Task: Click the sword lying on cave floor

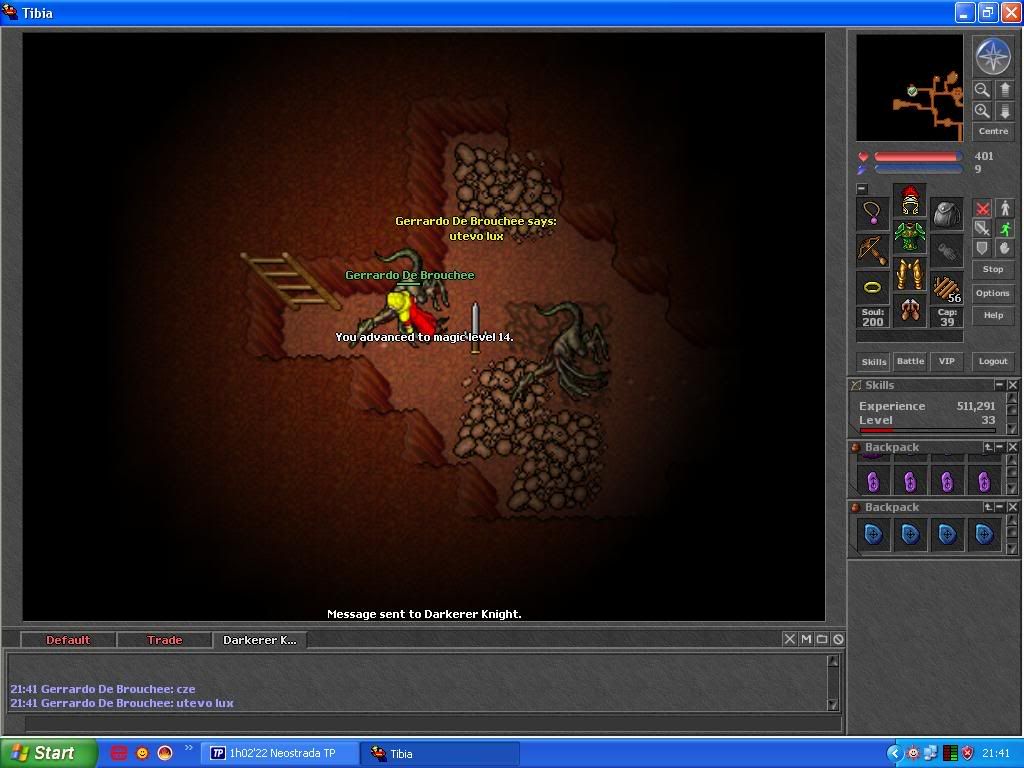Action: point(475,328)
